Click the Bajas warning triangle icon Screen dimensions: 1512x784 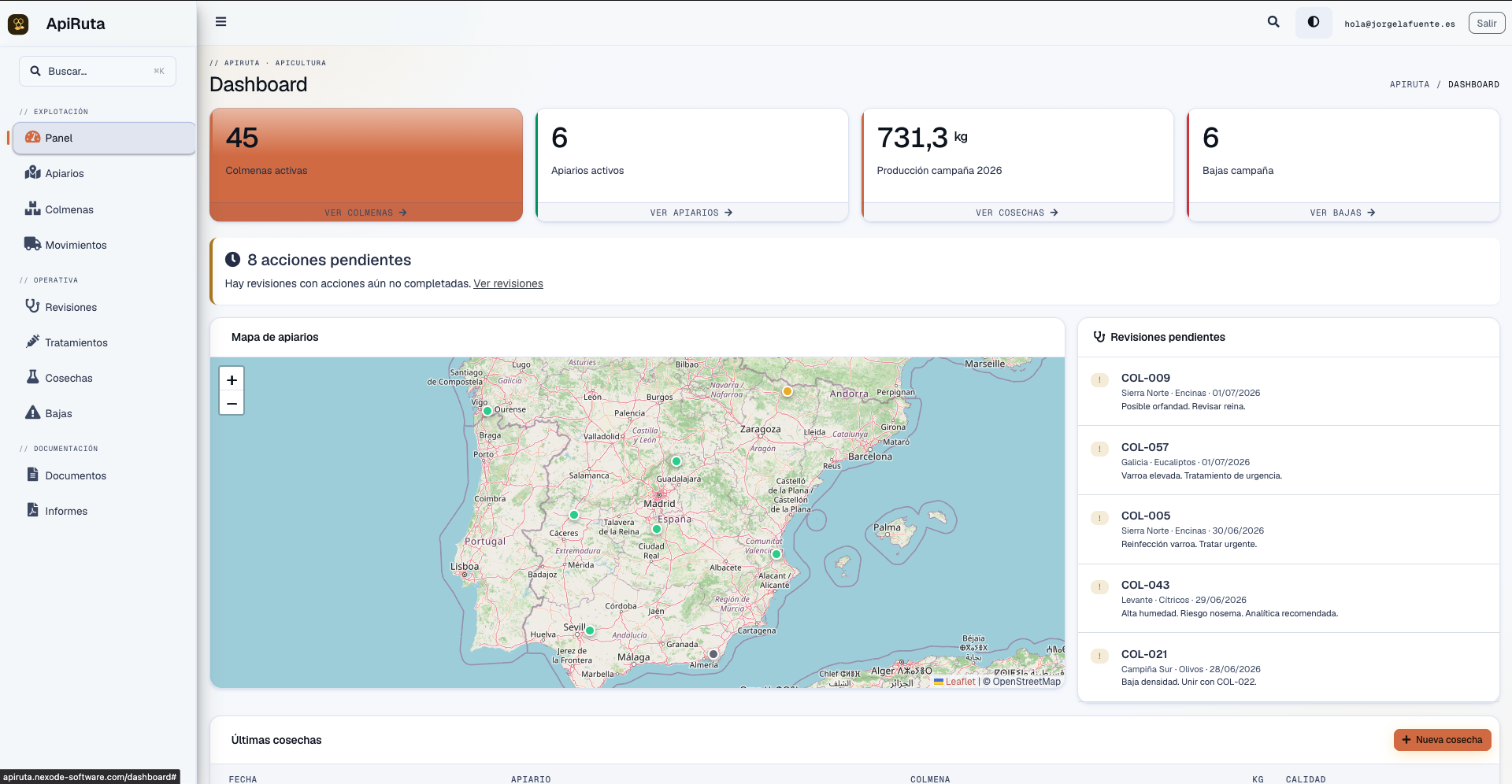point(32,412)
